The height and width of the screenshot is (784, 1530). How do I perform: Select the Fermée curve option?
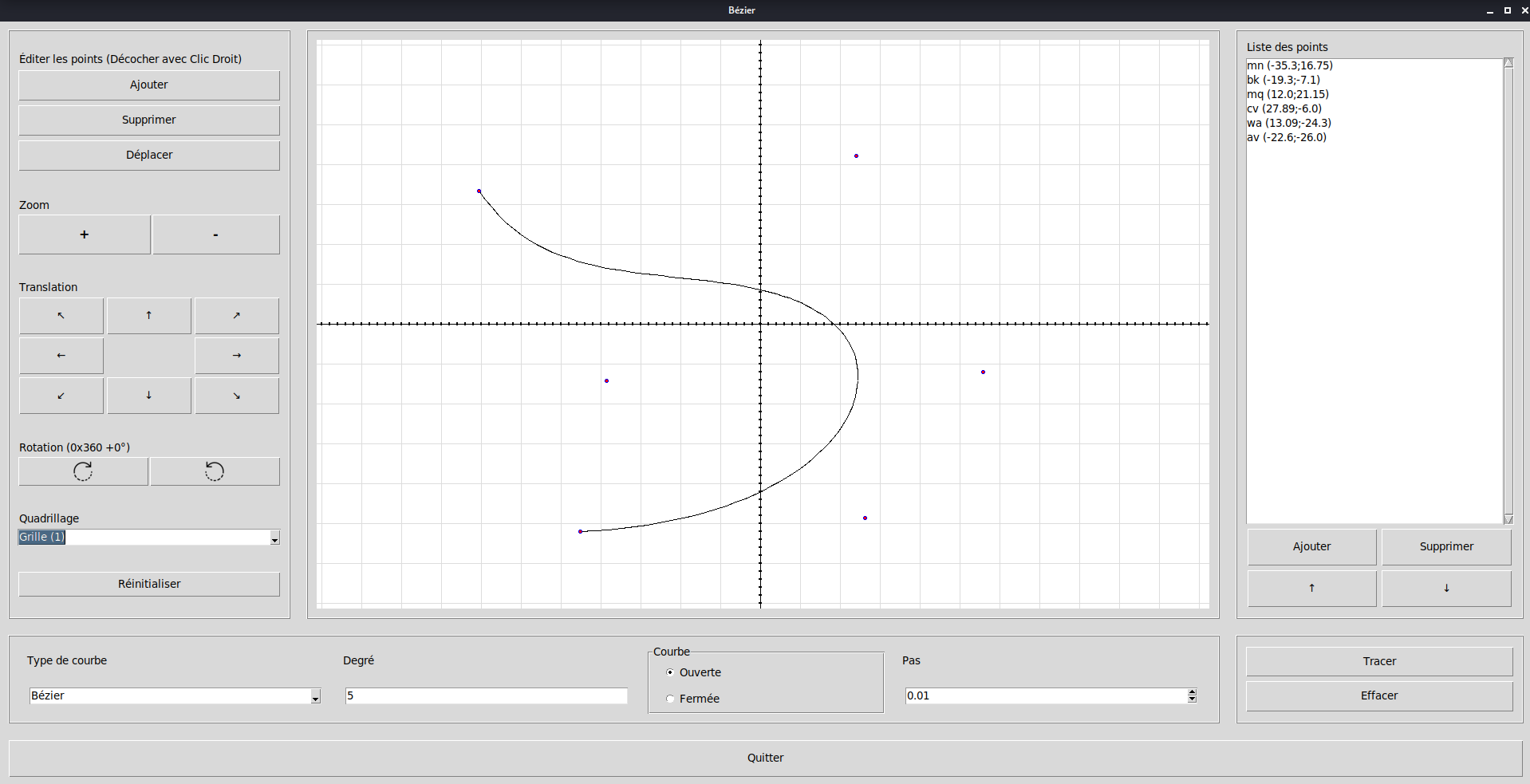coord(670,699)
